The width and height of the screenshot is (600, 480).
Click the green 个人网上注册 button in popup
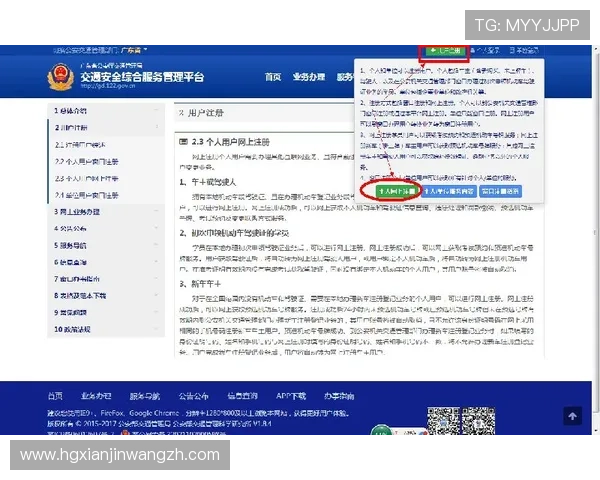pos(397,191)
